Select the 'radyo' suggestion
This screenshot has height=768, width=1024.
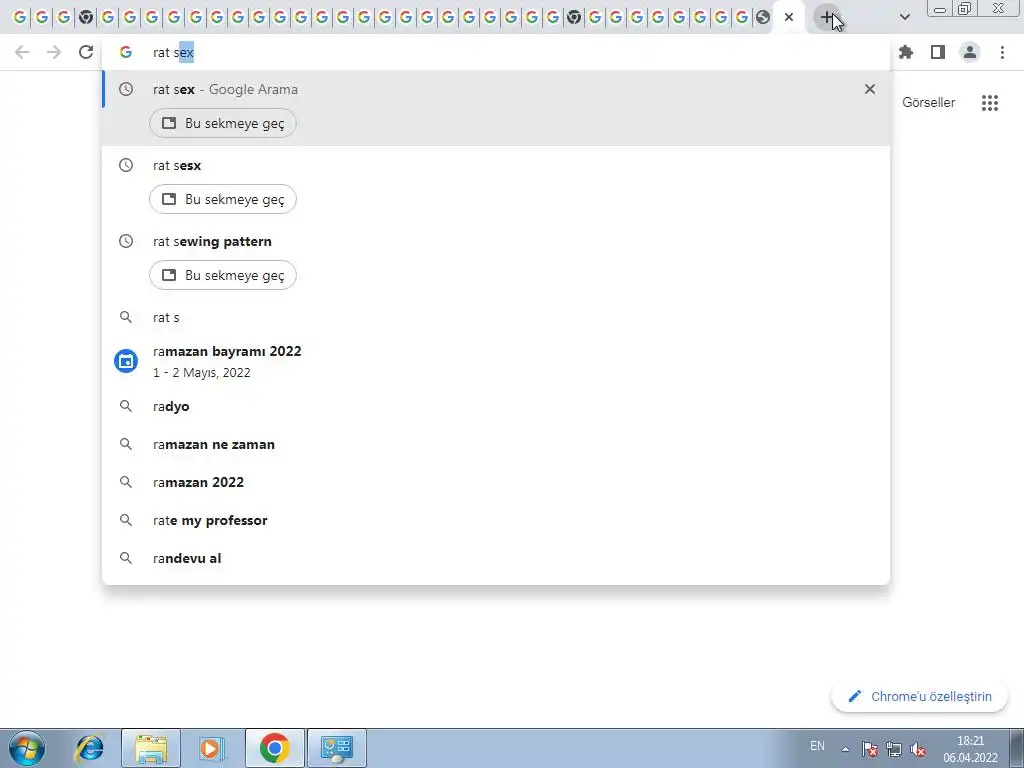(496, 406)
